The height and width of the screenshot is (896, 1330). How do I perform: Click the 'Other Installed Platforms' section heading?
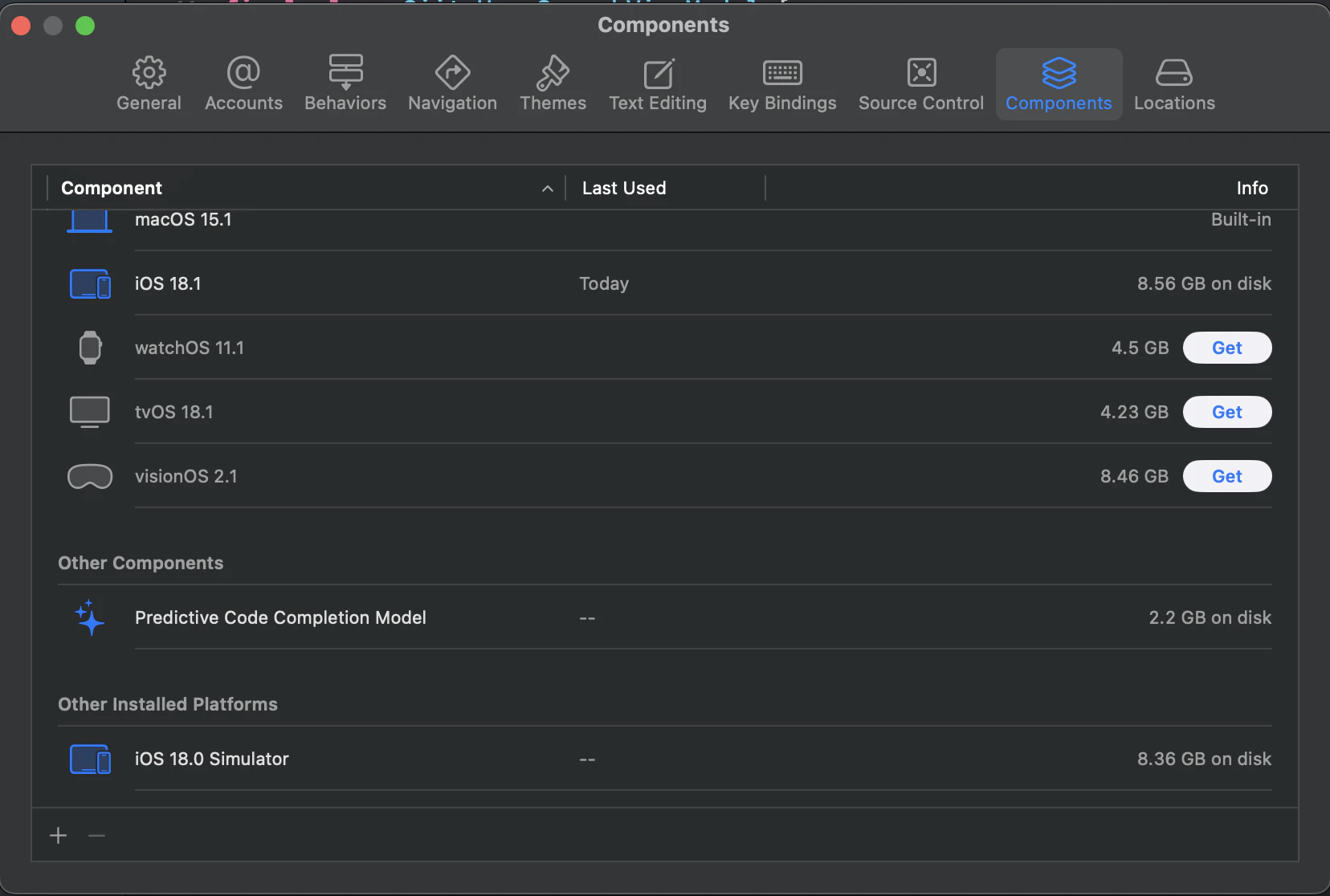tap(168, 704)
